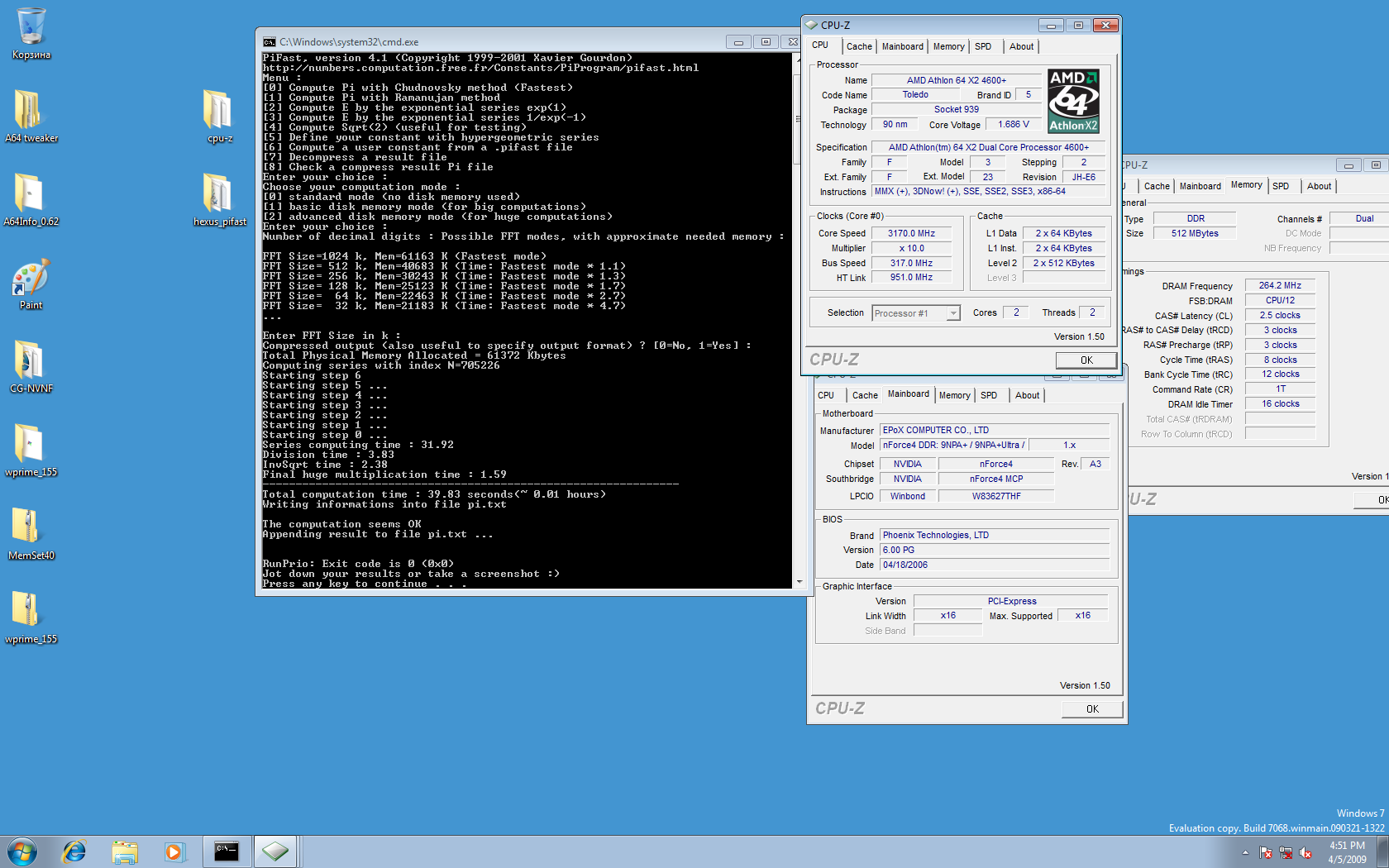This screenshot has width=1389, height=868.
Task: Click the CPU-Z title bar icon
Action: point(812,26)
